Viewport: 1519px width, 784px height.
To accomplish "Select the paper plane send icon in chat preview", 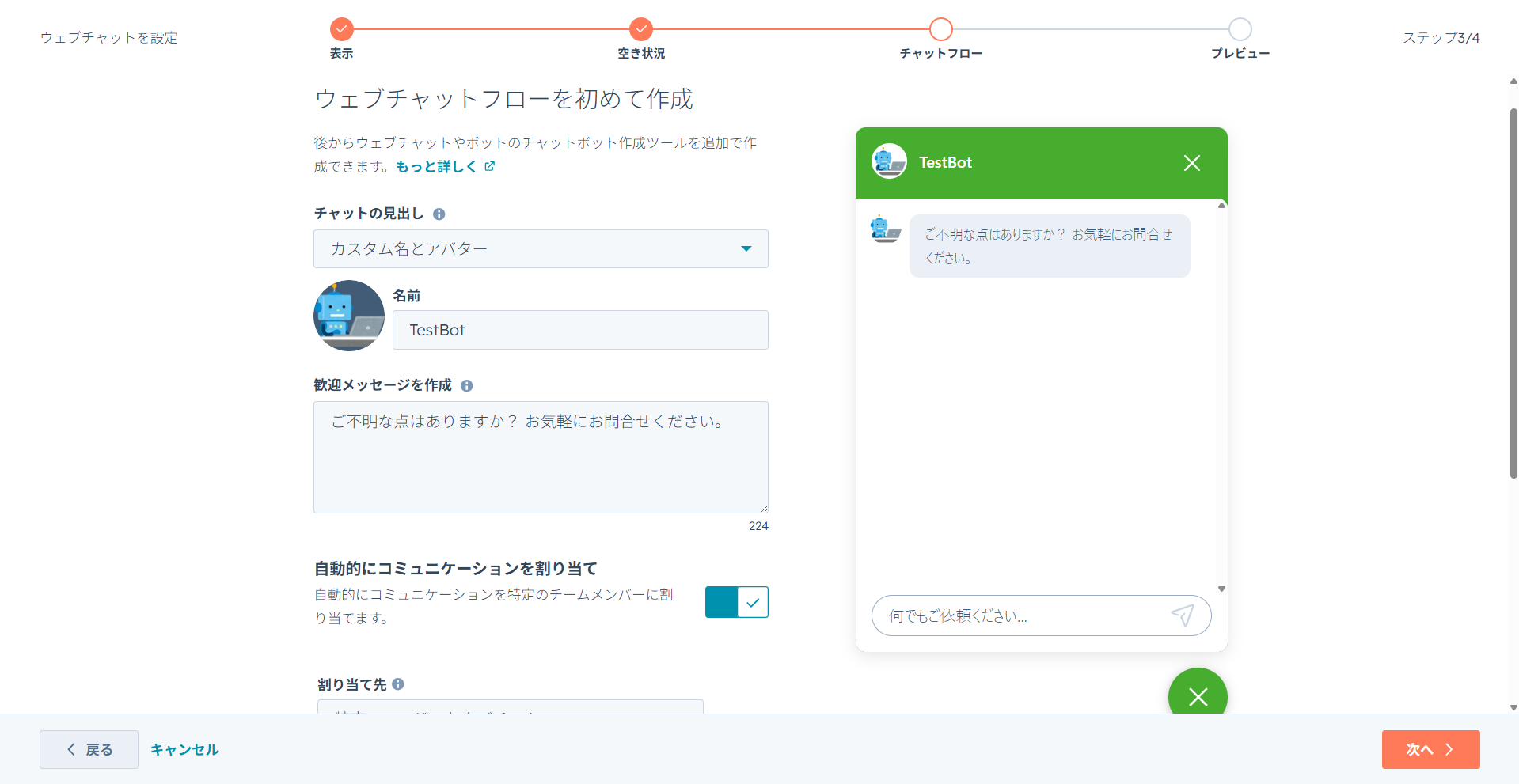I will tap(1183, 615).
